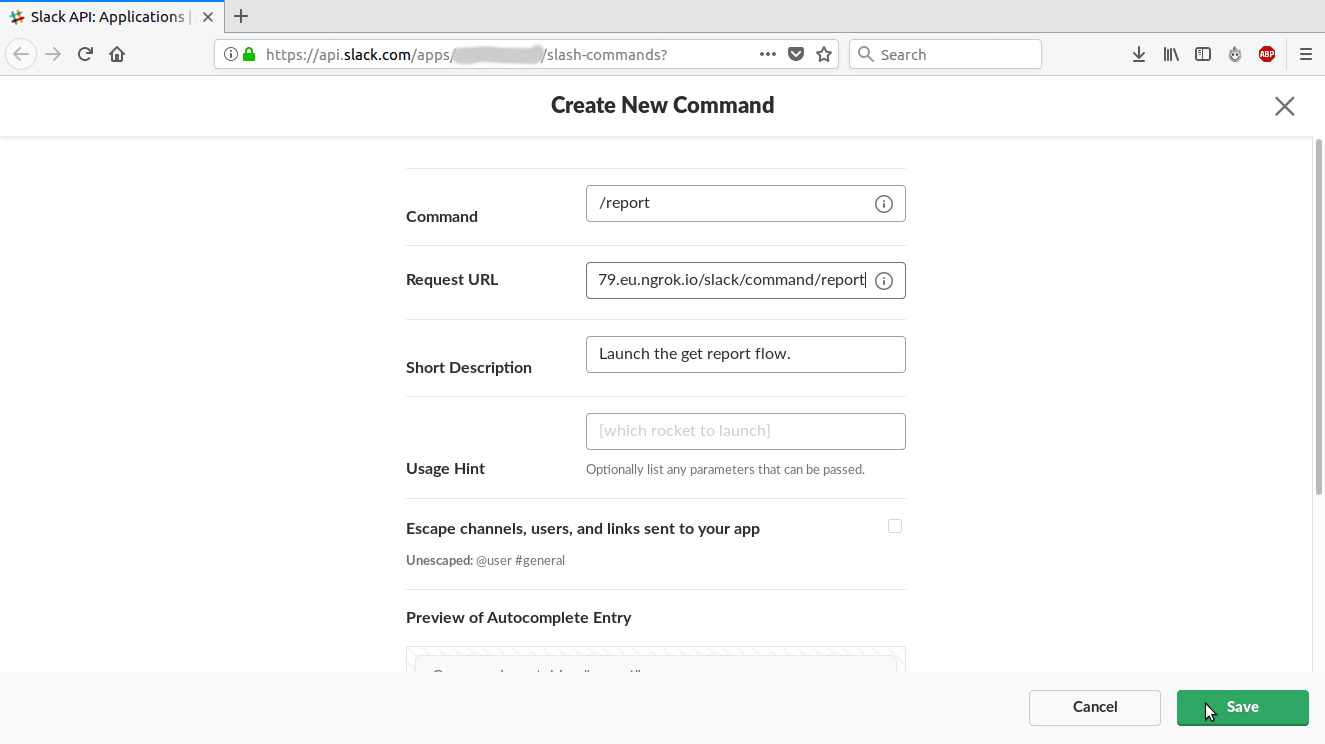Click the Usage Hint field
This screenshot has width=1325, height=744.
(x=746, y=431)
